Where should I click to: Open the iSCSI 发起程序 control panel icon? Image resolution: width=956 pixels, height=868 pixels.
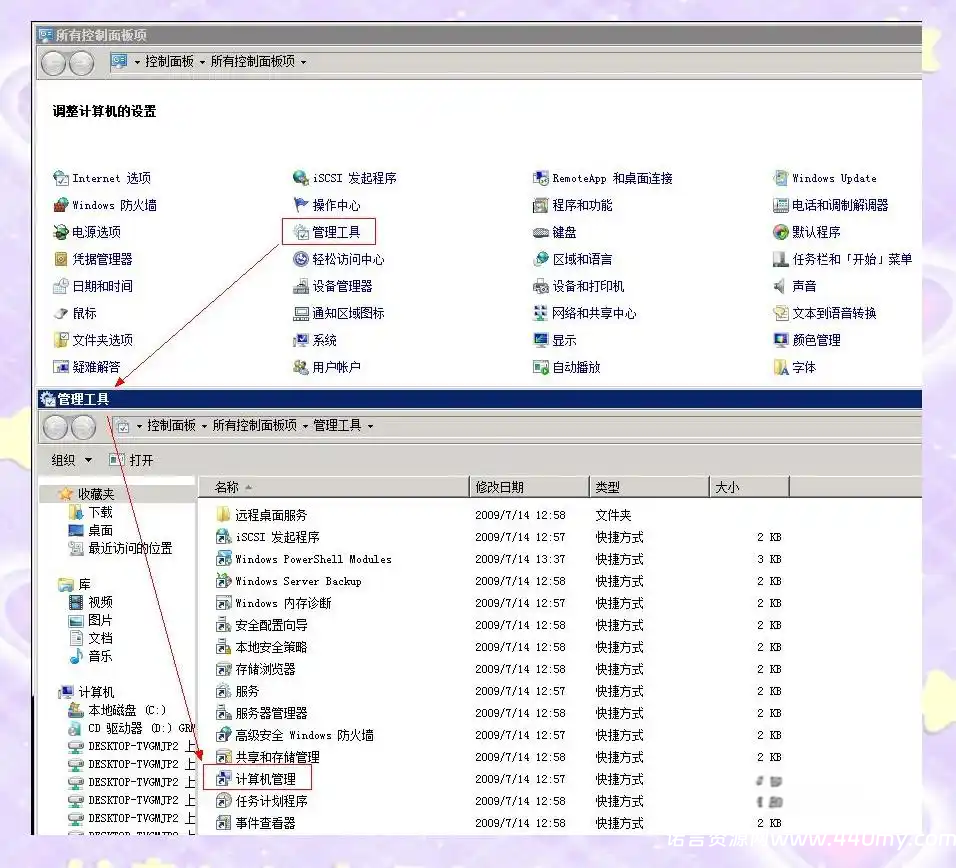(x=301, y=178)
